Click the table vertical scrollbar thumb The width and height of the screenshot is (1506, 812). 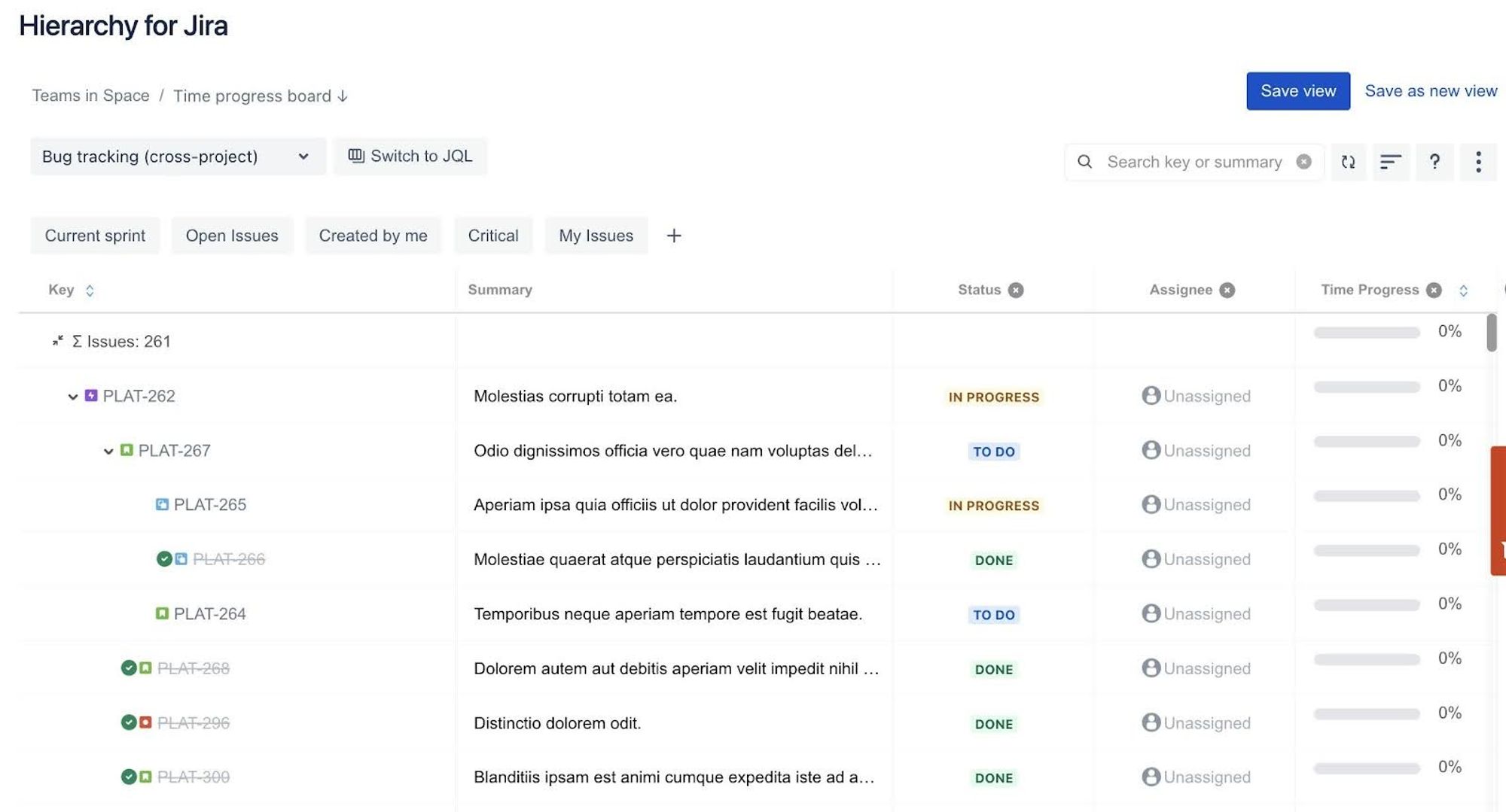tap(1492, 333)
